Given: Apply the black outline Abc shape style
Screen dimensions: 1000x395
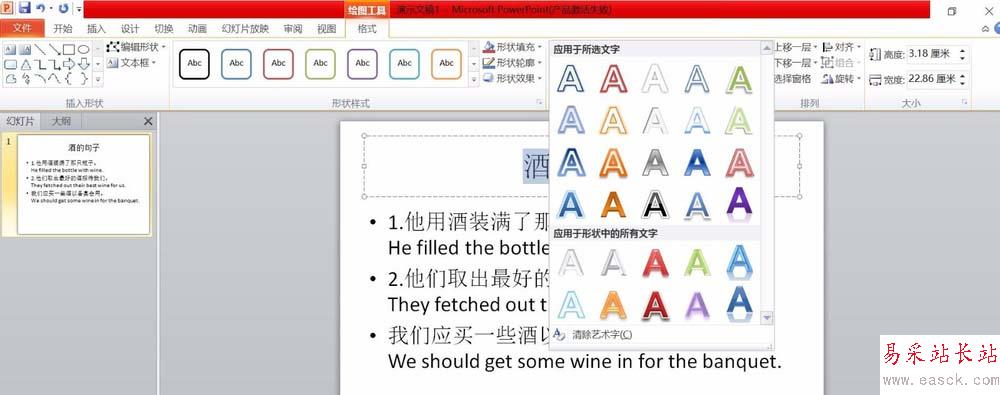Looking at the screenshot, I should [195, 64].
